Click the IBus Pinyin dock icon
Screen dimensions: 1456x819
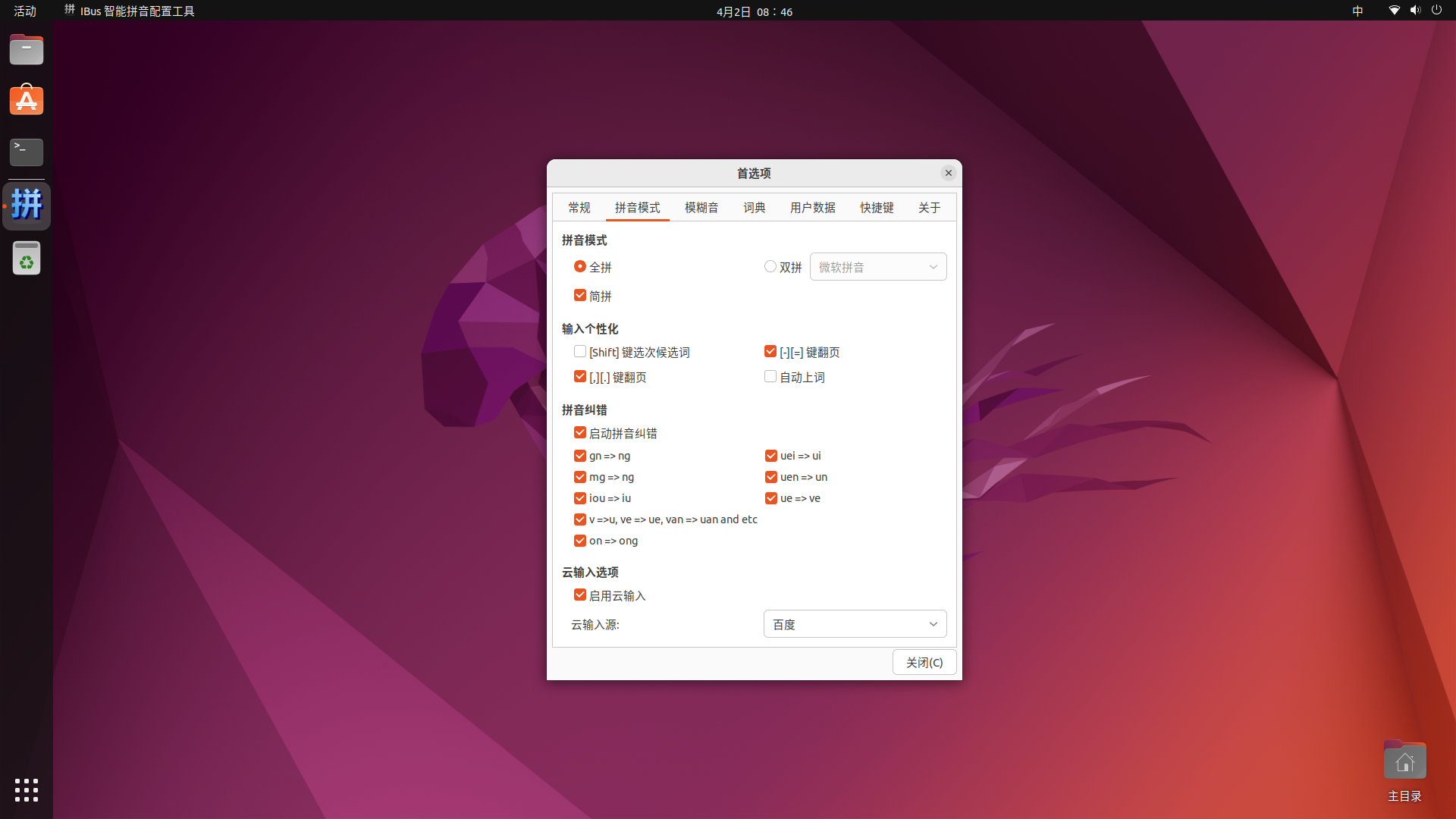click(x=27, y=206)
